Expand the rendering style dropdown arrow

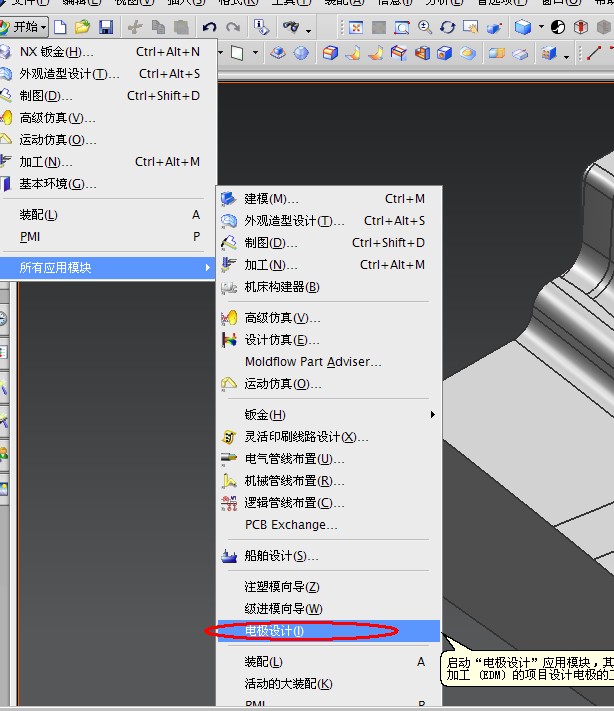541,27
